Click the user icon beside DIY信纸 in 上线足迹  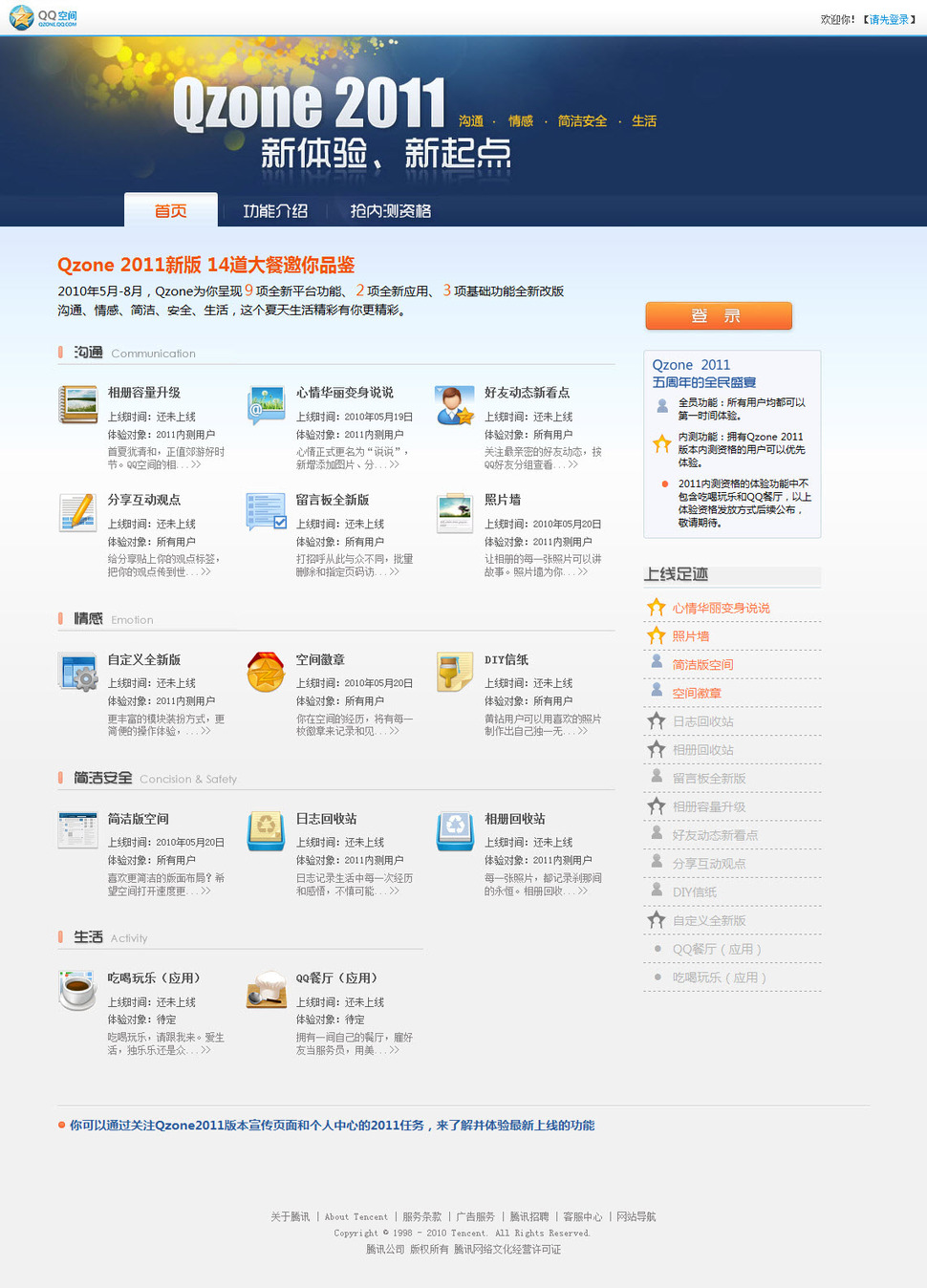tap(657, 889)
